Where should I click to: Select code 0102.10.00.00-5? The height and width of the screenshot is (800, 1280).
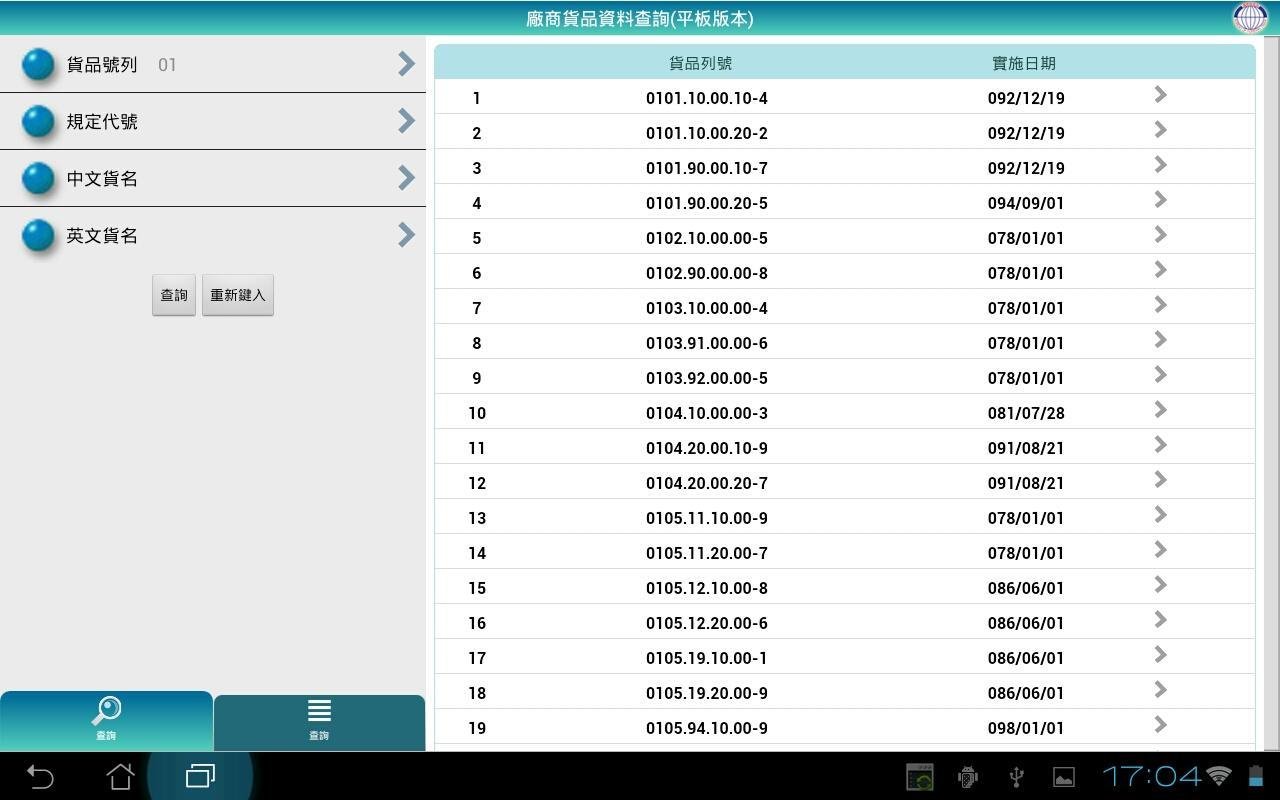click(706, 238)
